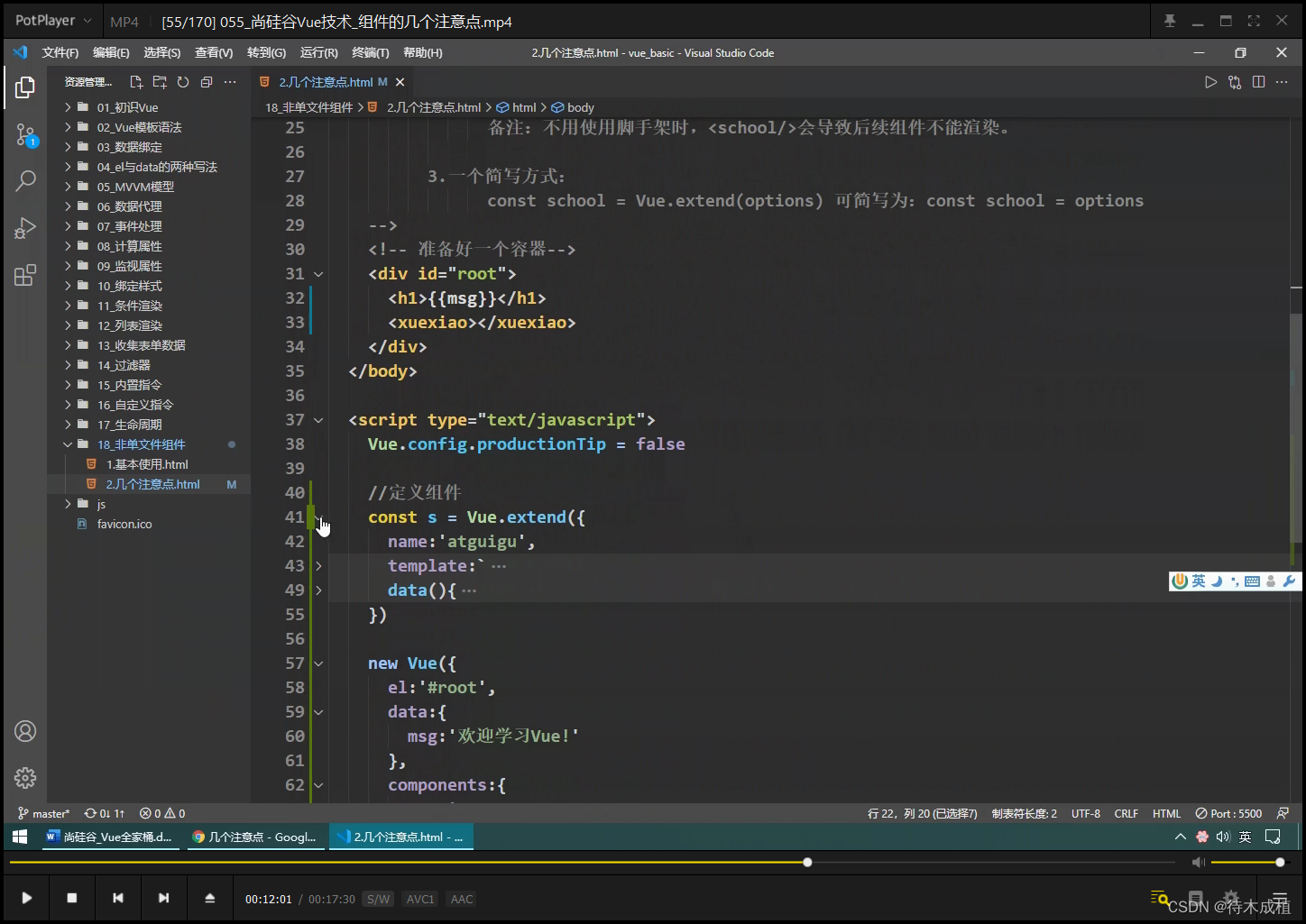Toggle Live Server Port 5500
Screen dimensions: 1306x924
point(1228,813)
